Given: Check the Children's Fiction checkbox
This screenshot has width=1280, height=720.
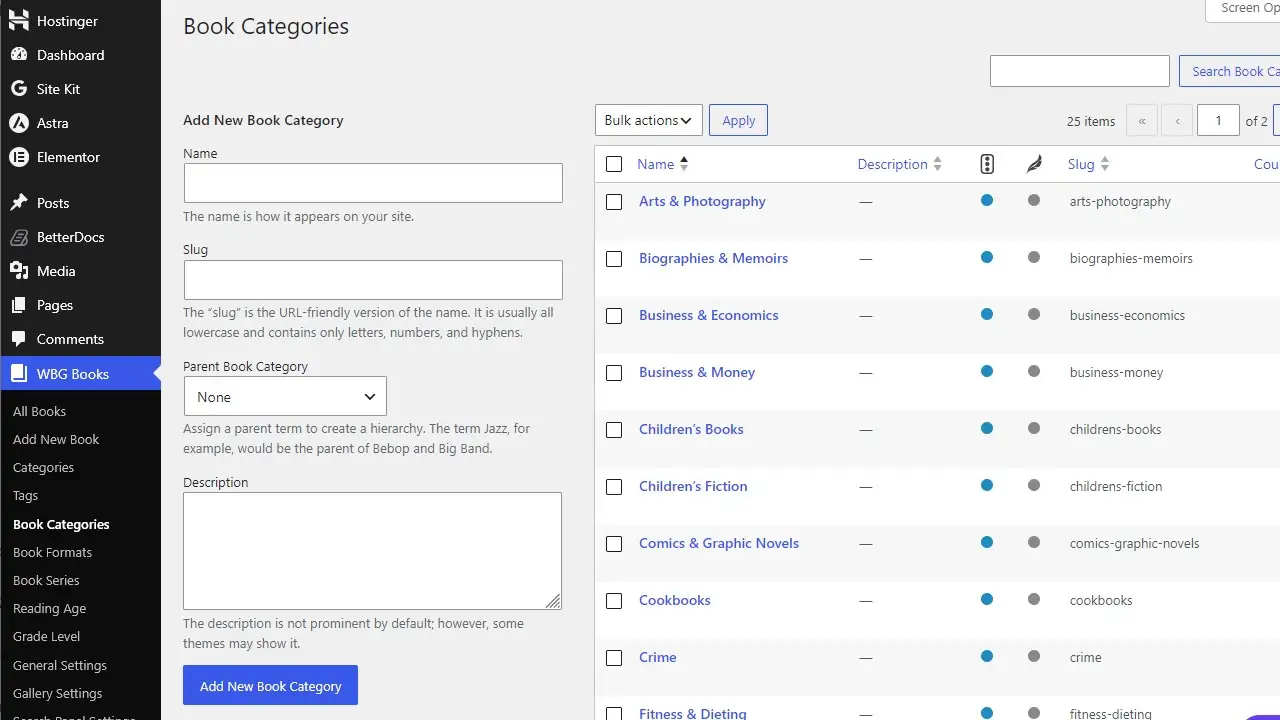Looking at the screenshot, I should click(x=614, y=487).
